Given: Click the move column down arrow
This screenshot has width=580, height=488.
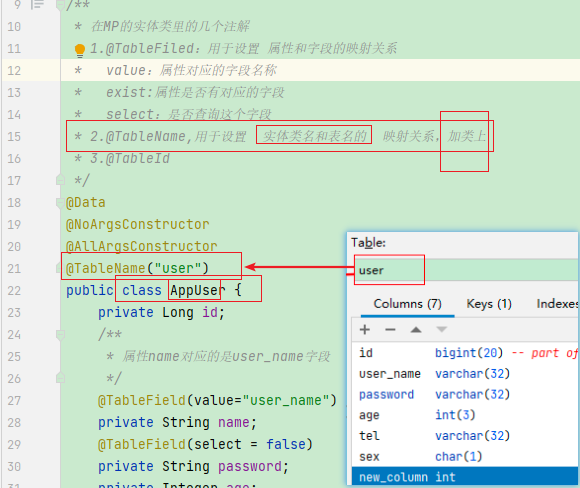Looking at the screenshot, I should (441, 329).
